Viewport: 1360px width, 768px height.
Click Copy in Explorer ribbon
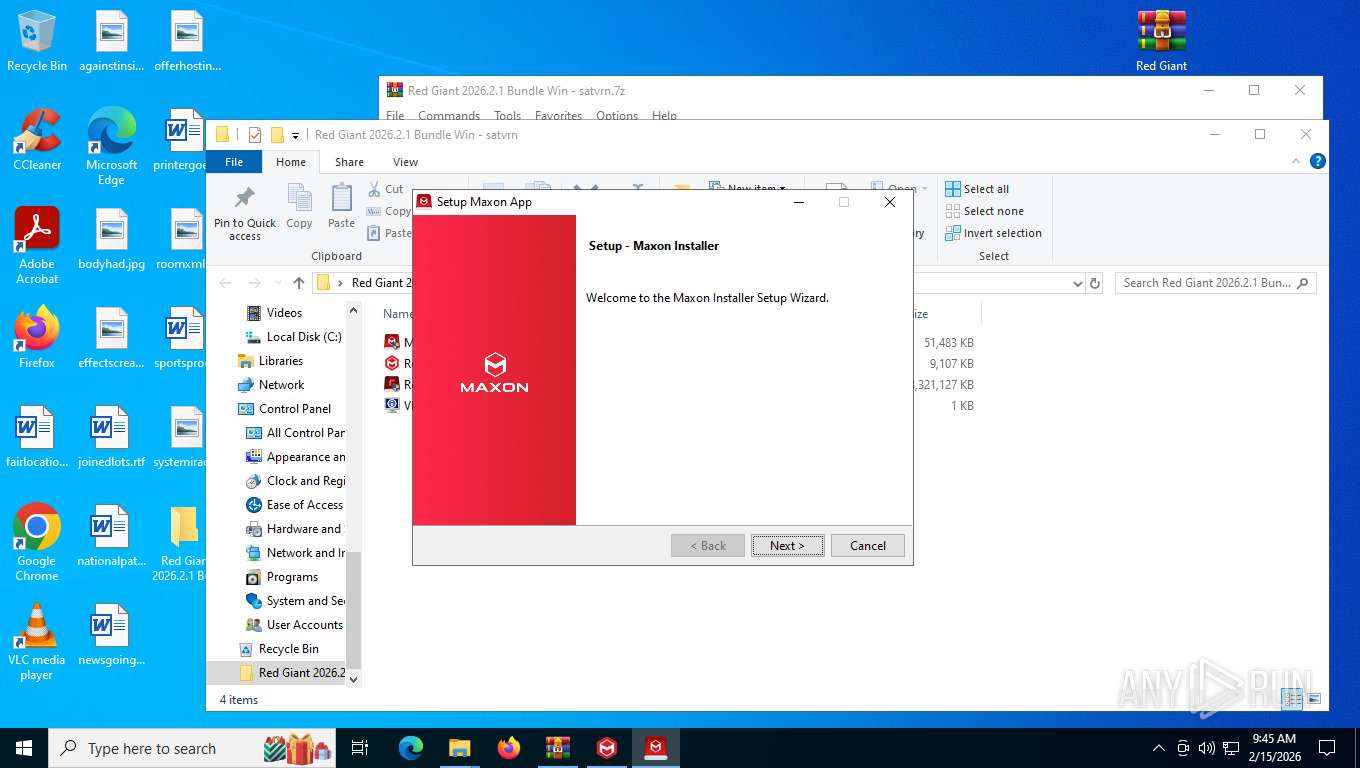299,207
